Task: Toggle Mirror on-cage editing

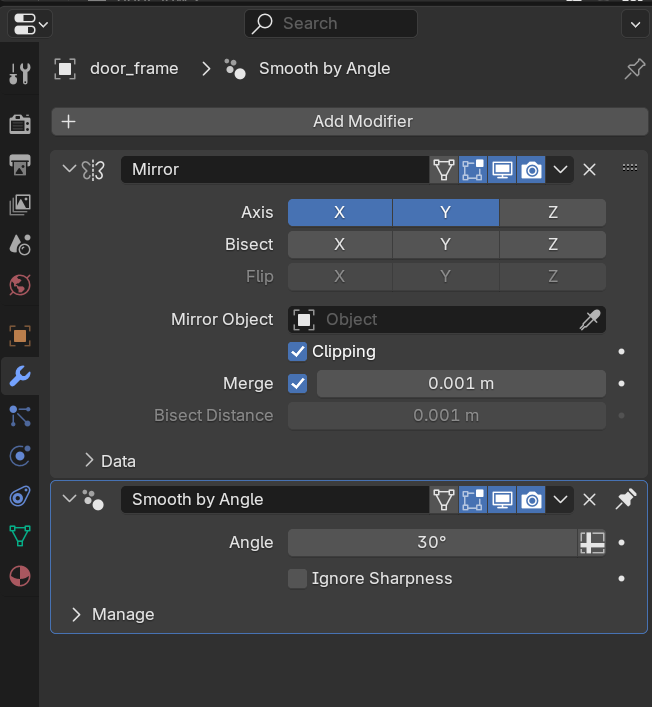Action: [444, 170]
